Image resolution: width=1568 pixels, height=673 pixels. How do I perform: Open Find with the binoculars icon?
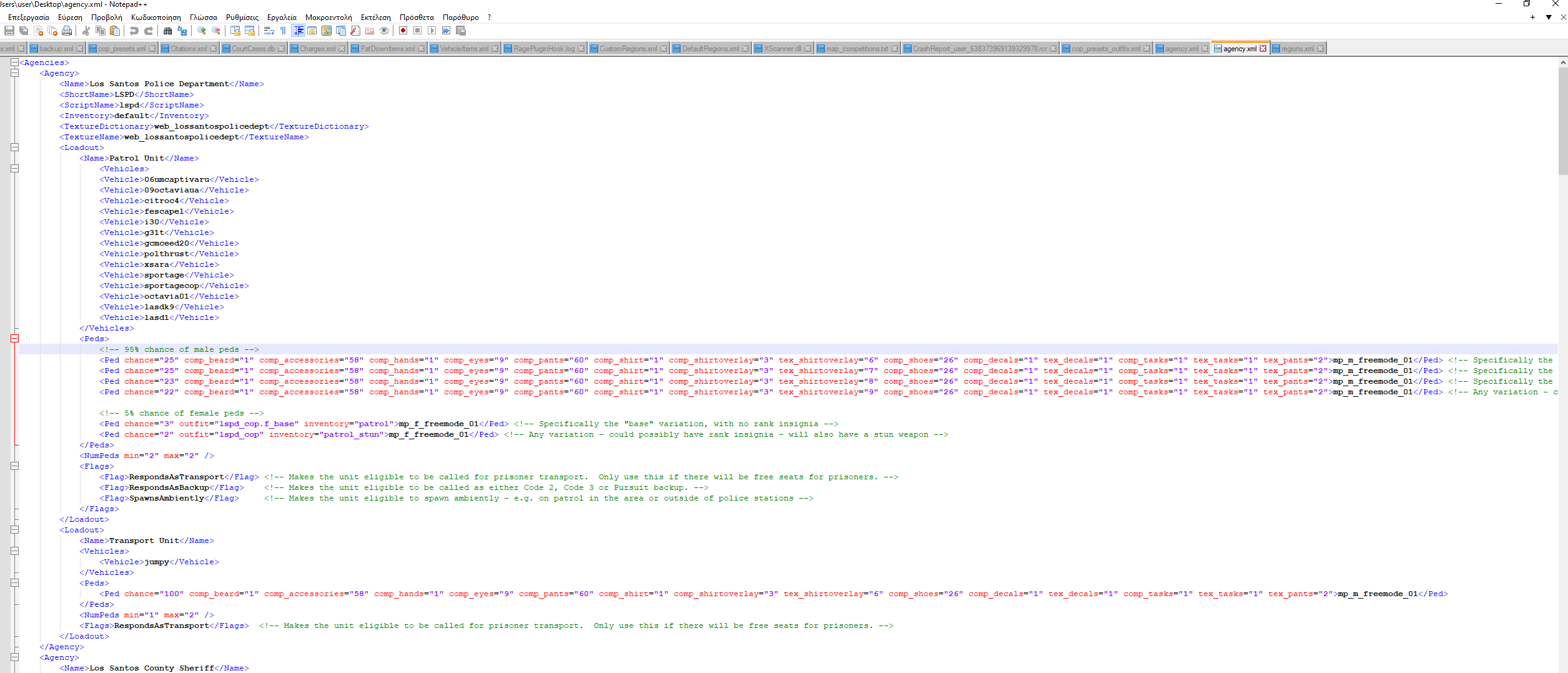click(x=167, y=31)
